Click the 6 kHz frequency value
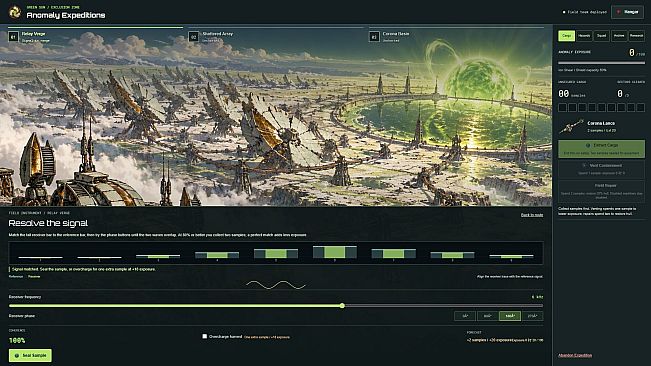 click(537, 297)
